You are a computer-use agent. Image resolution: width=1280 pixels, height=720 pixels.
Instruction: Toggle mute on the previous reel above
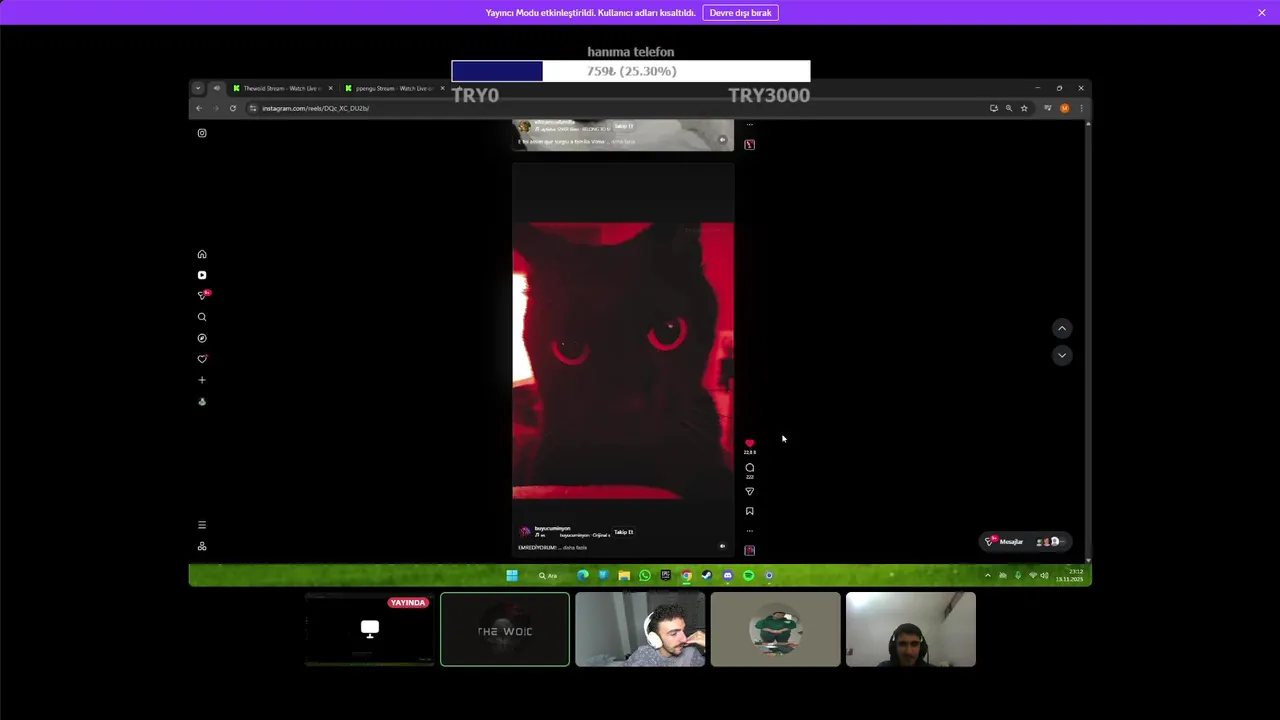click(722, 140)
